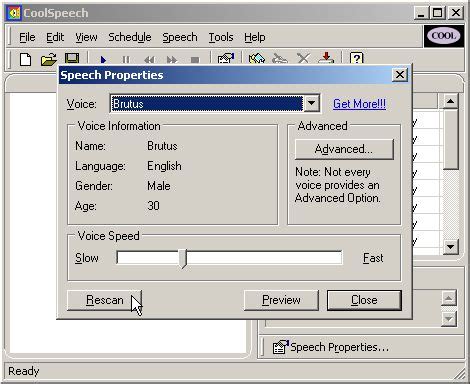Click the Save disk toolbar icon
The width and height of the screenshot is (470, 384).
click(72, 59)
